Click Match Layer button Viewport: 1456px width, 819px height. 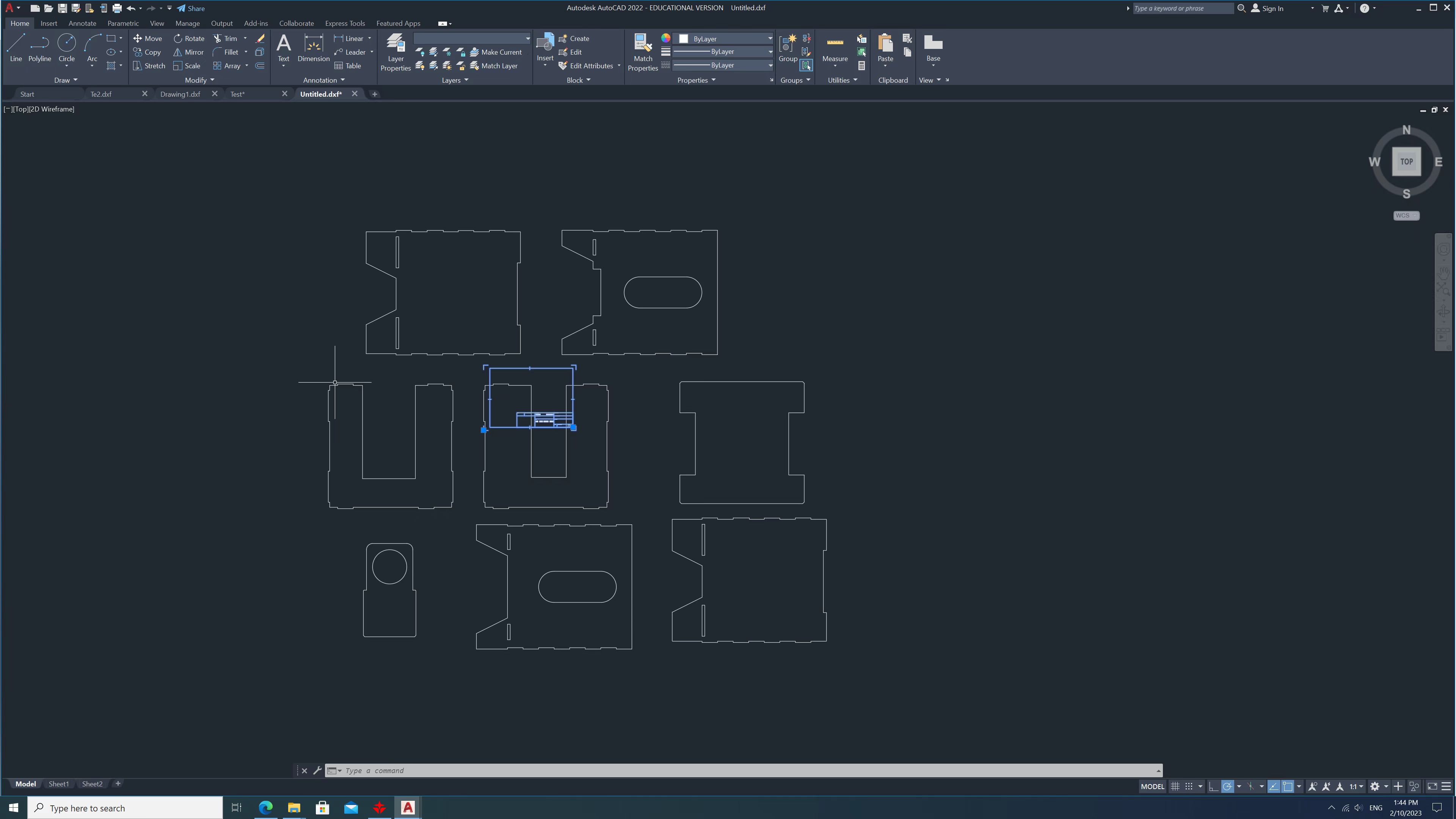493,66
